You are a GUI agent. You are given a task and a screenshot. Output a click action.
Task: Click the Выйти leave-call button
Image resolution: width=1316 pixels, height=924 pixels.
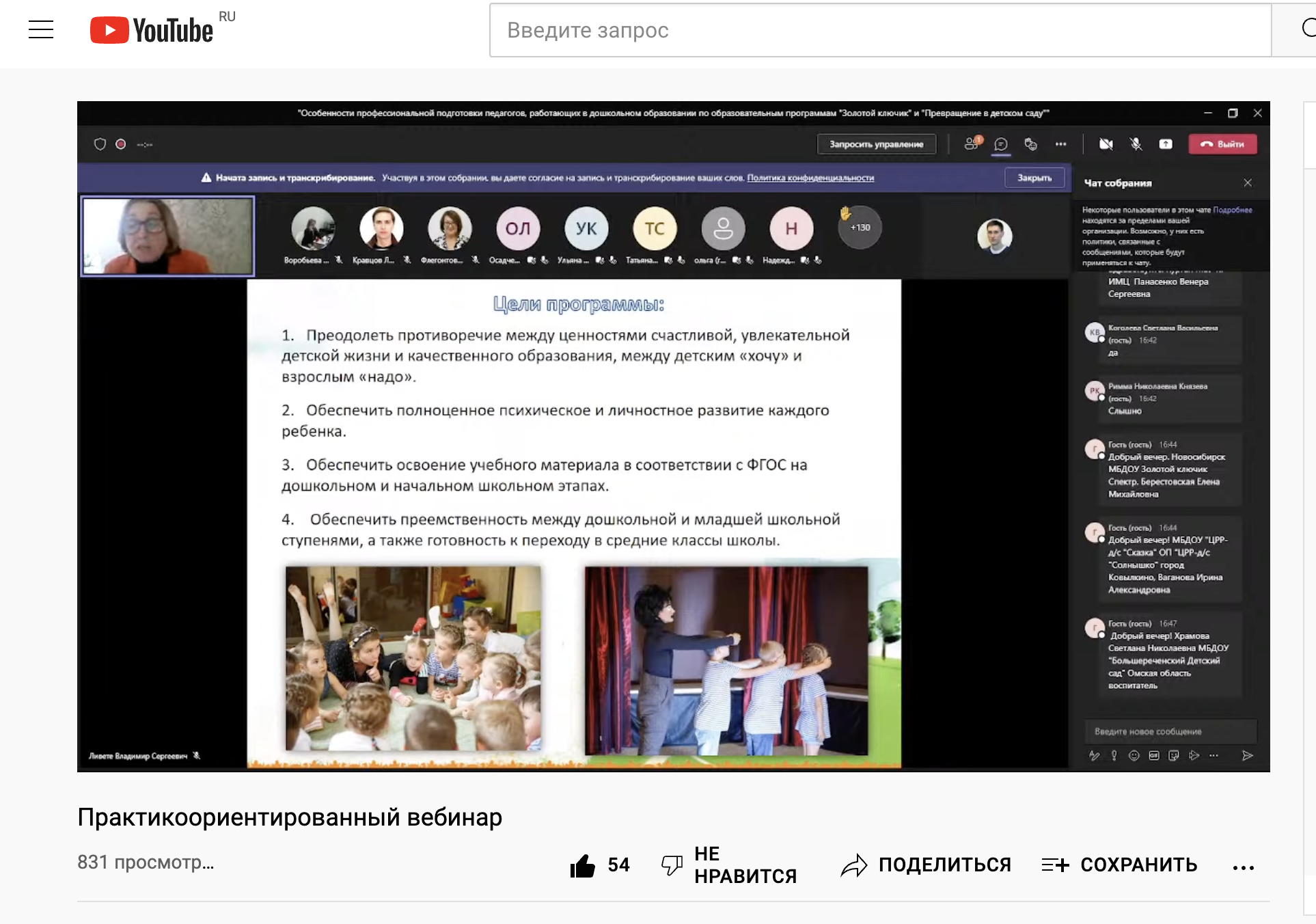(1222, 144)
